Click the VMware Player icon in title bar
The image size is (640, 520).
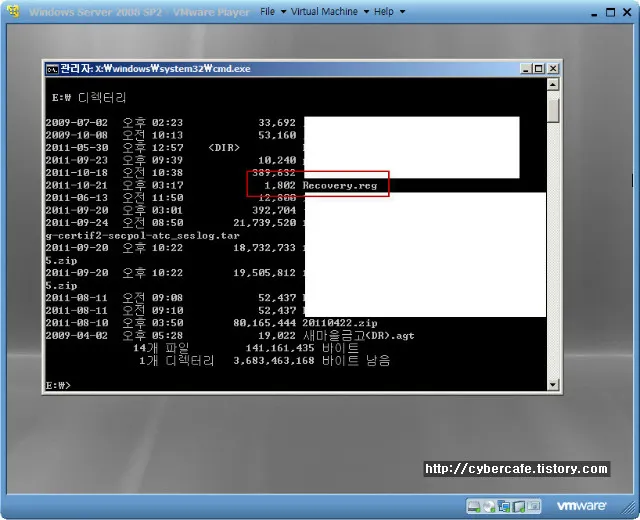[13, 11]
